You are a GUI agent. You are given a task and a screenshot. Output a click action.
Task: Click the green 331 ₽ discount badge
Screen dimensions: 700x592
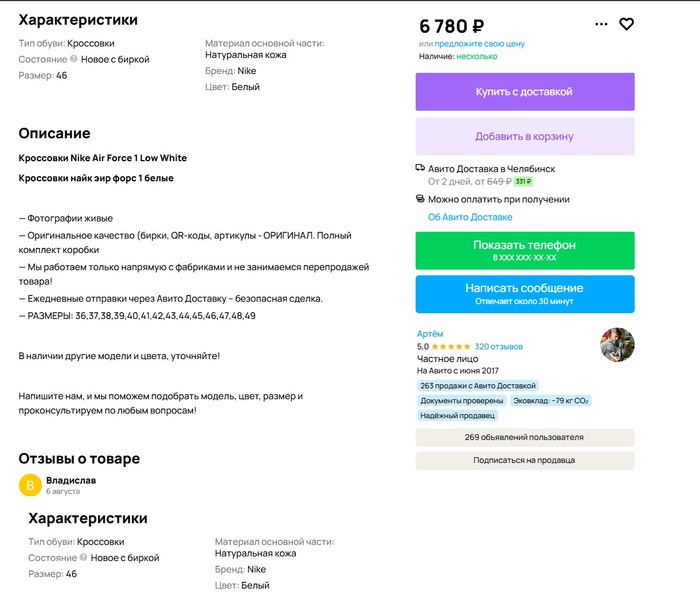point(523,182)
